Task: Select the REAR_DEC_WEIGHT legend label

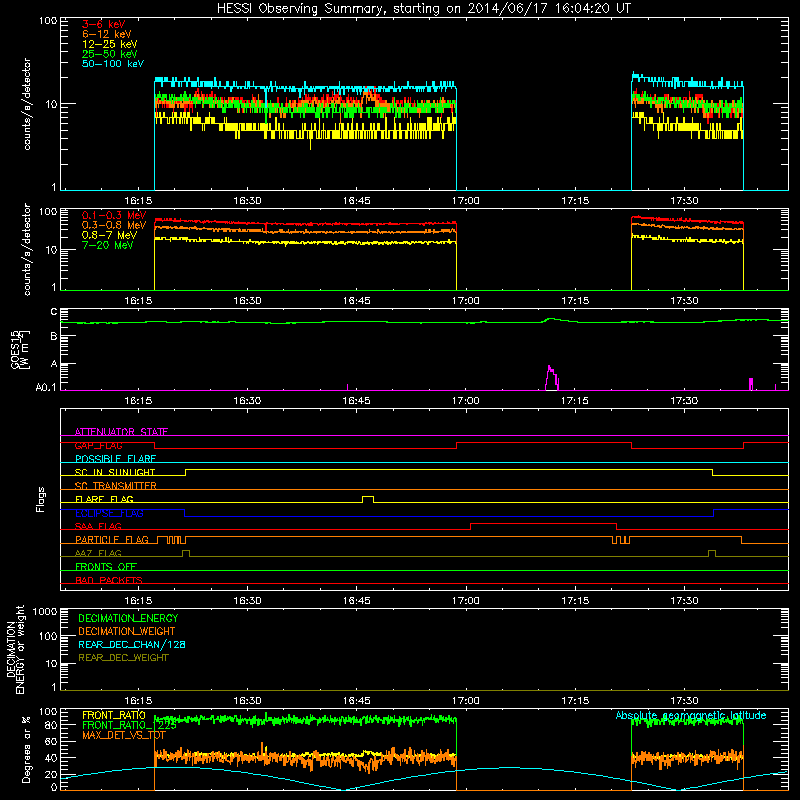Action: point(123,658)
